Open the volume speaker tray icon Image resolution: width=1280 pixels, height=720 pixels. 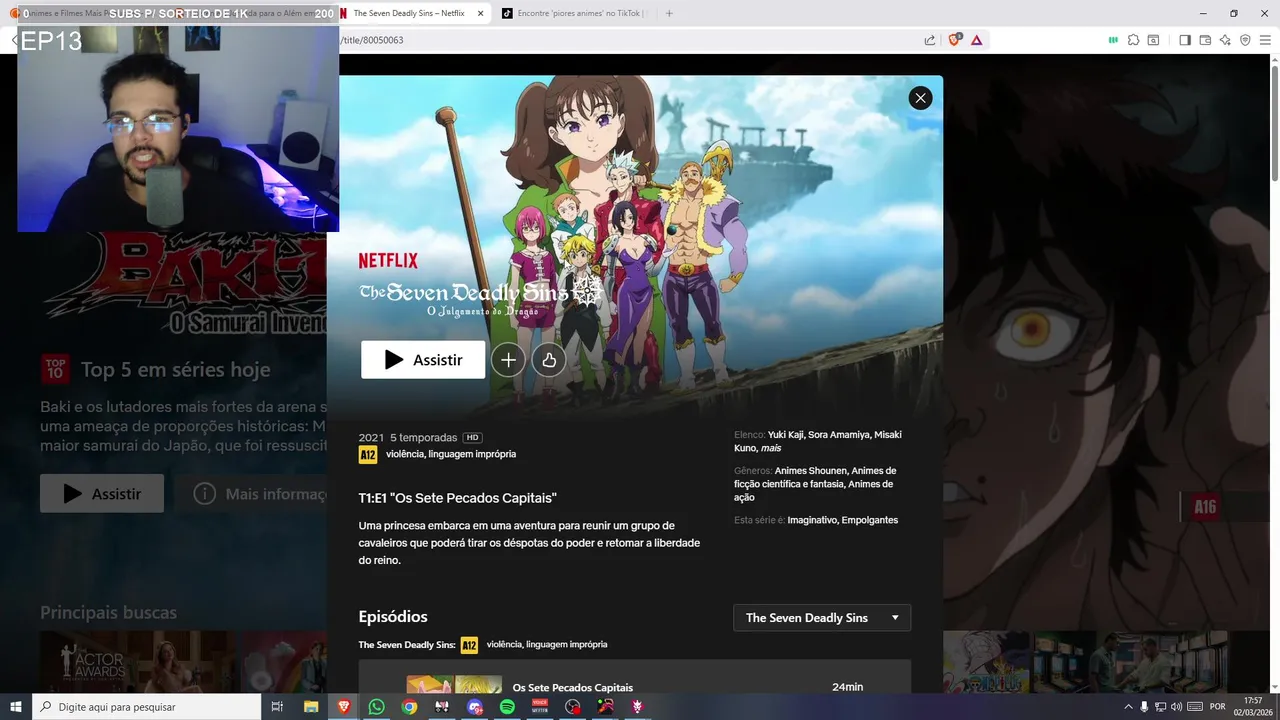click(1176, 706)
